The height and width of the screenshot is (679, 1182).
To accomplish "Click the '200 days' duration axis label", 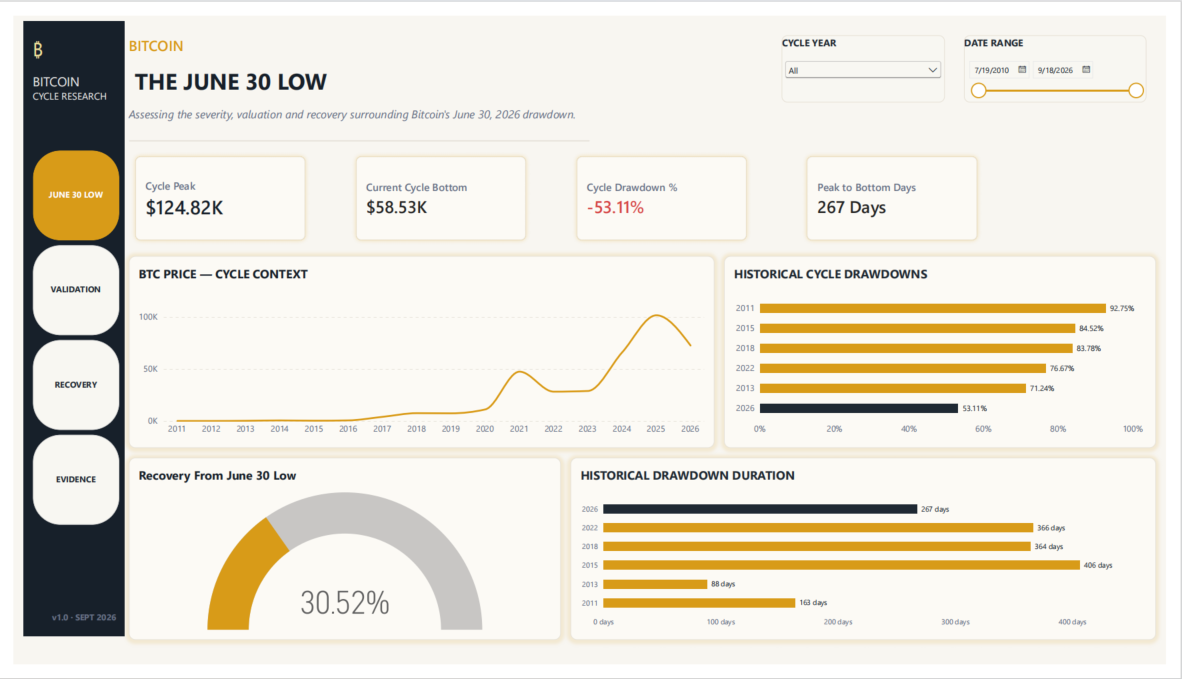I will [x=838, y=622].
